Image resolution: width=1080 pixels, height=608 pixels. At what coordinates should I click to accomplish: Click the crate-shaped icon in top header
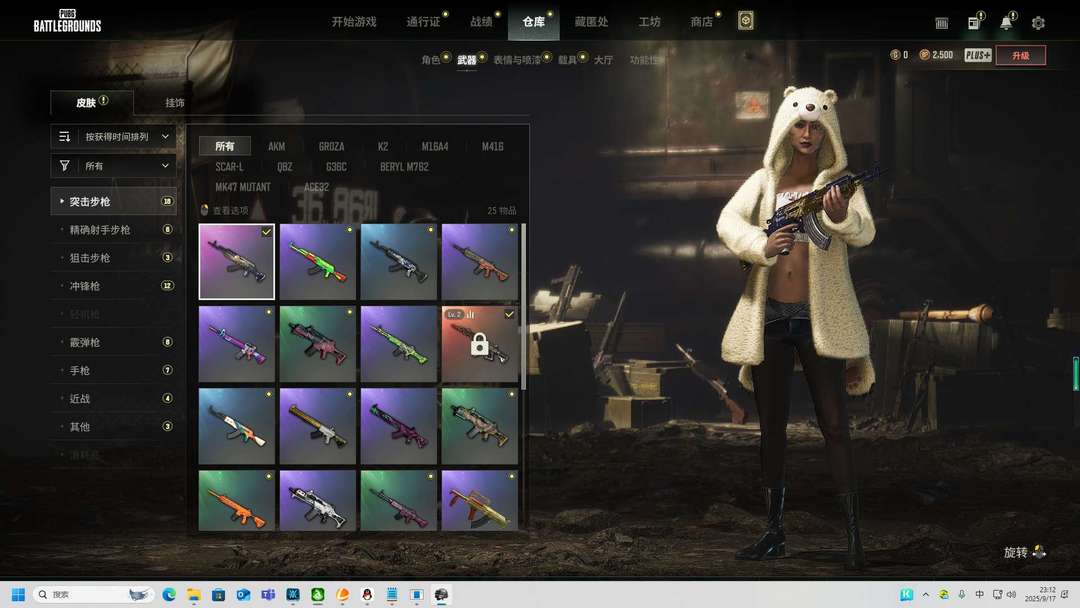point(942,23)
